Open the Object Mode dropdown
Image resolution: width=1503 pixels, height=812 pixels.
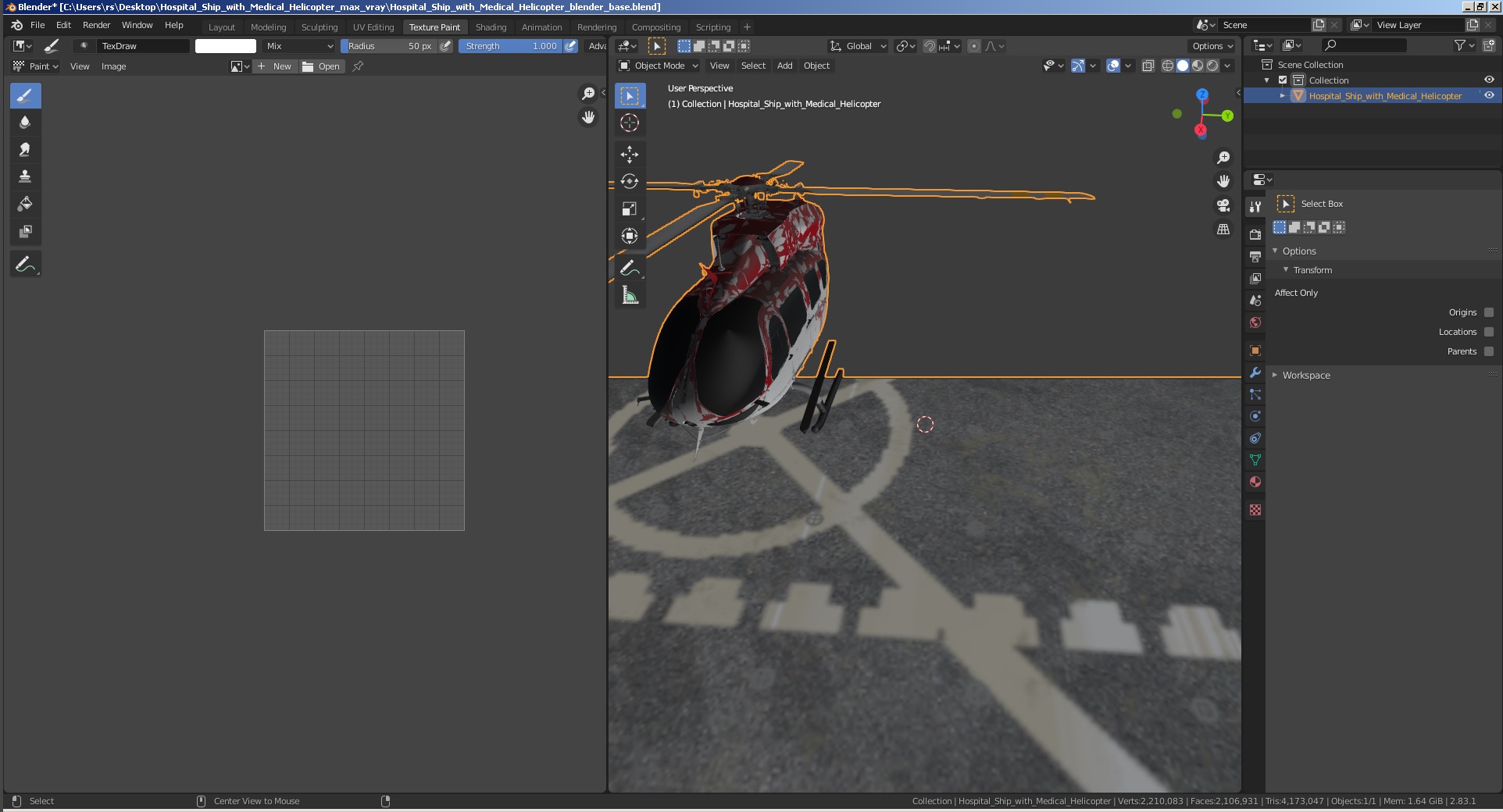point(658,66)
